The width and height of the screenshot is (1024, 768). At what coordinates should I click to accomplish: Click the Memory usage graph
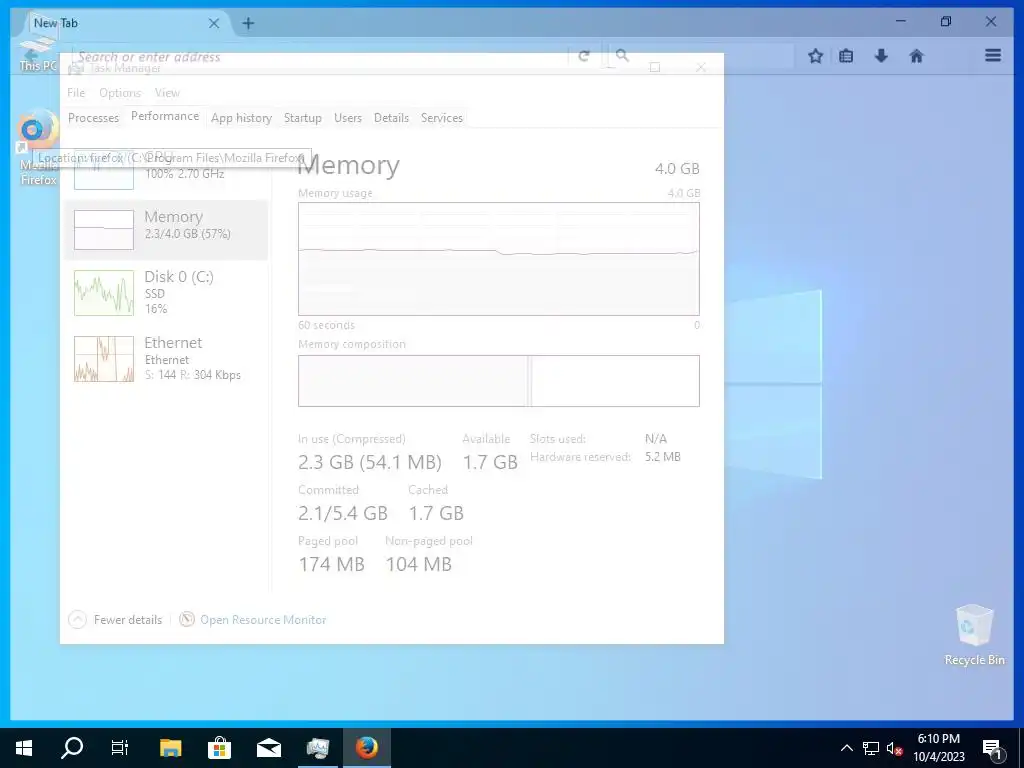coord(498,259)
